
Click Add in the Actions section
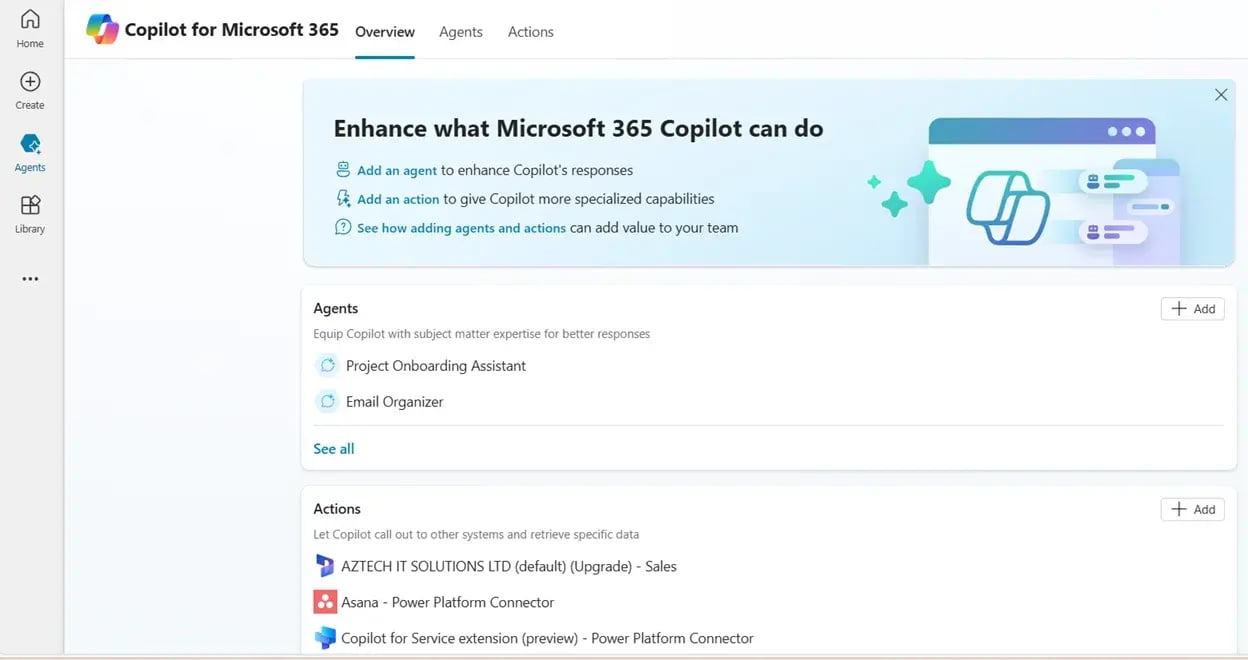[1192, 509]
